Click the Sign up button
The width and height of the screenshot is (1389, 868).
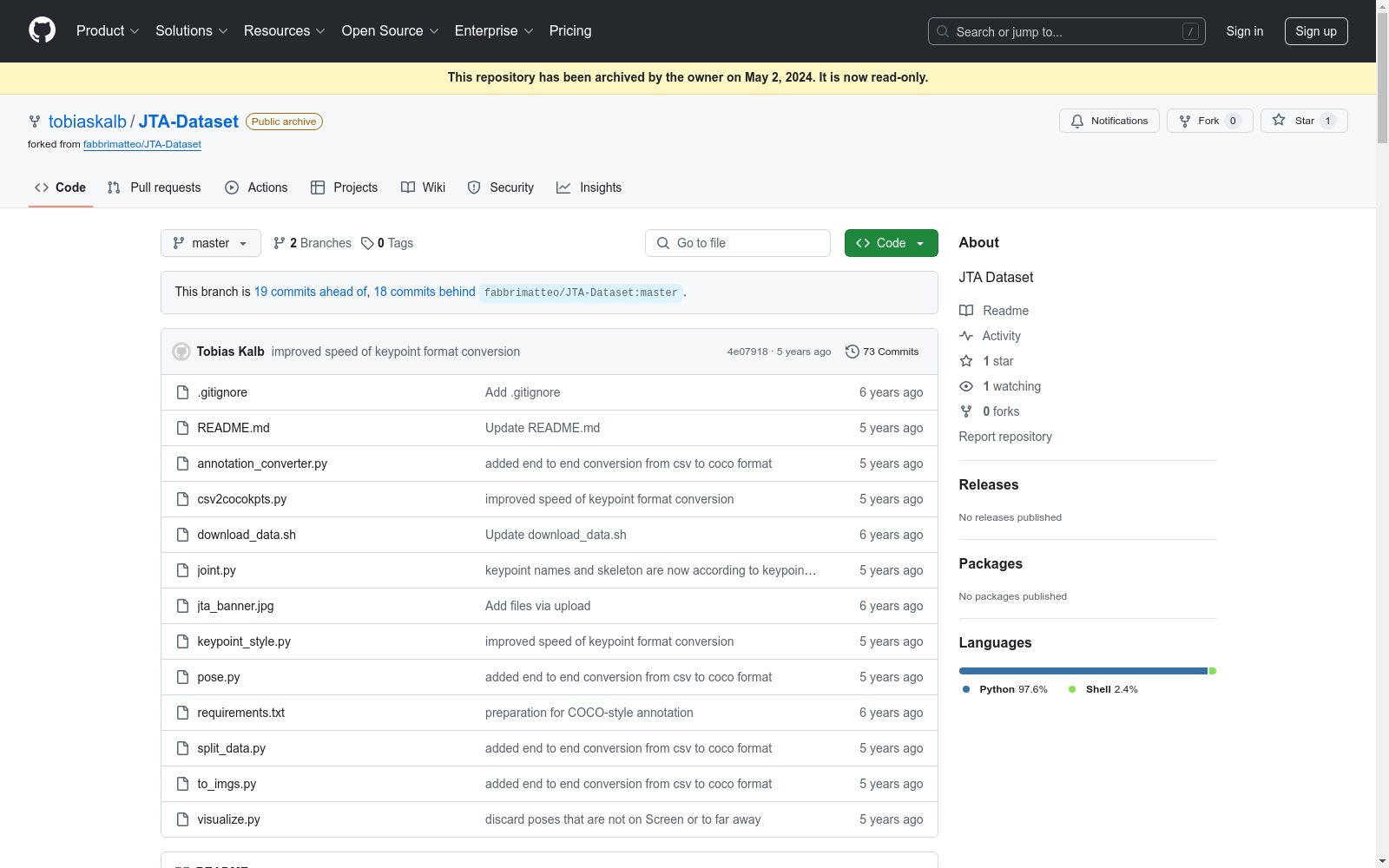tap(1316, 31)
